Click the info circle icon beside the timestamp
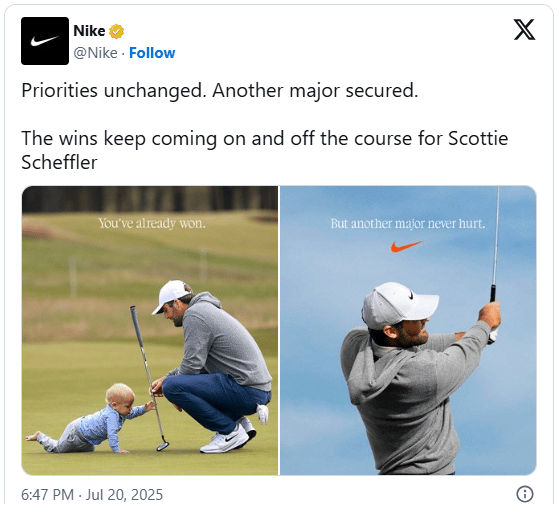Viewport: 558px width, 509px height. pyautogui.click(x=525, y=494)
